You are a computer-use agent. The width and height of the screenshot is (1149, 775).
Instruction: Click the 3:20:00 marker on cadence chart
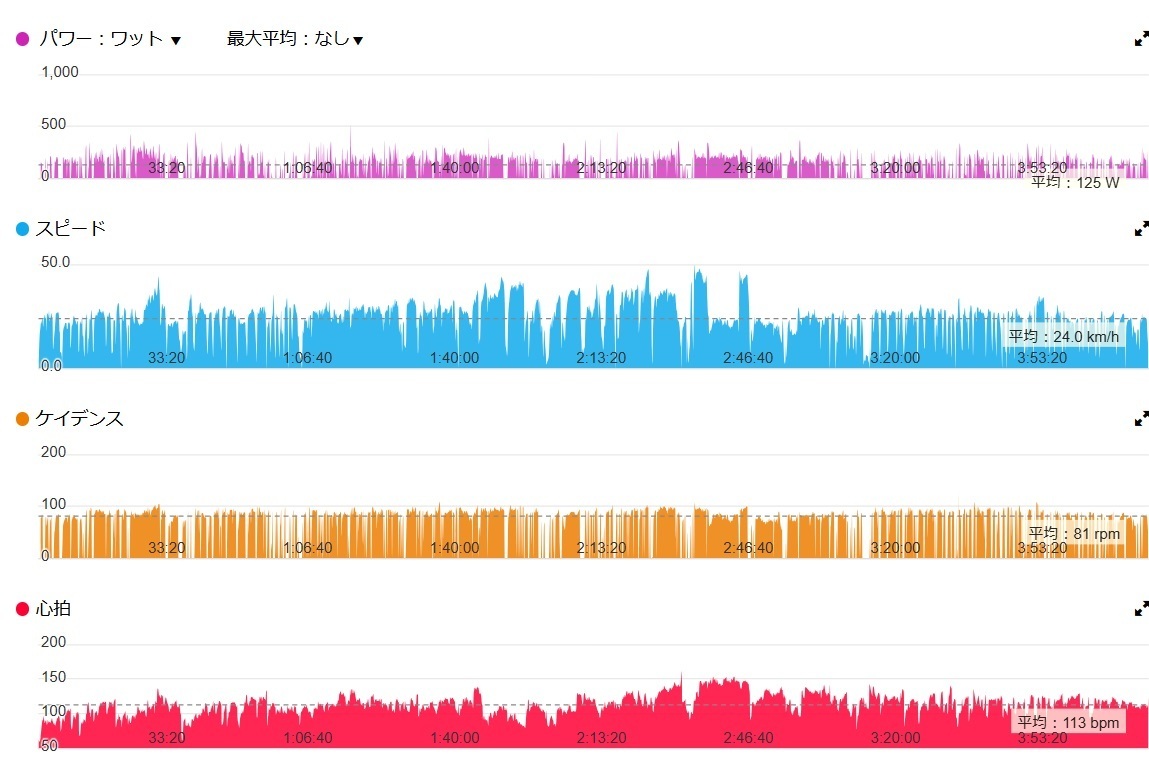click(x=895, y=547)
